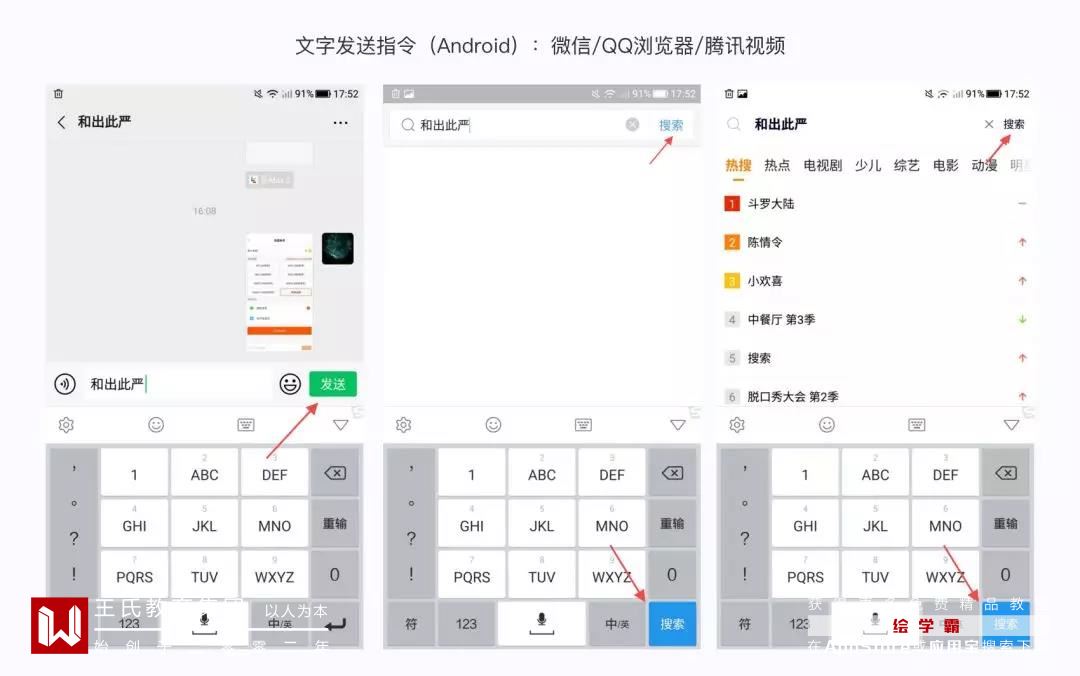Switch keyboard layout icon in QQ browser screen
1080x676 pixels.
(583, 425)
